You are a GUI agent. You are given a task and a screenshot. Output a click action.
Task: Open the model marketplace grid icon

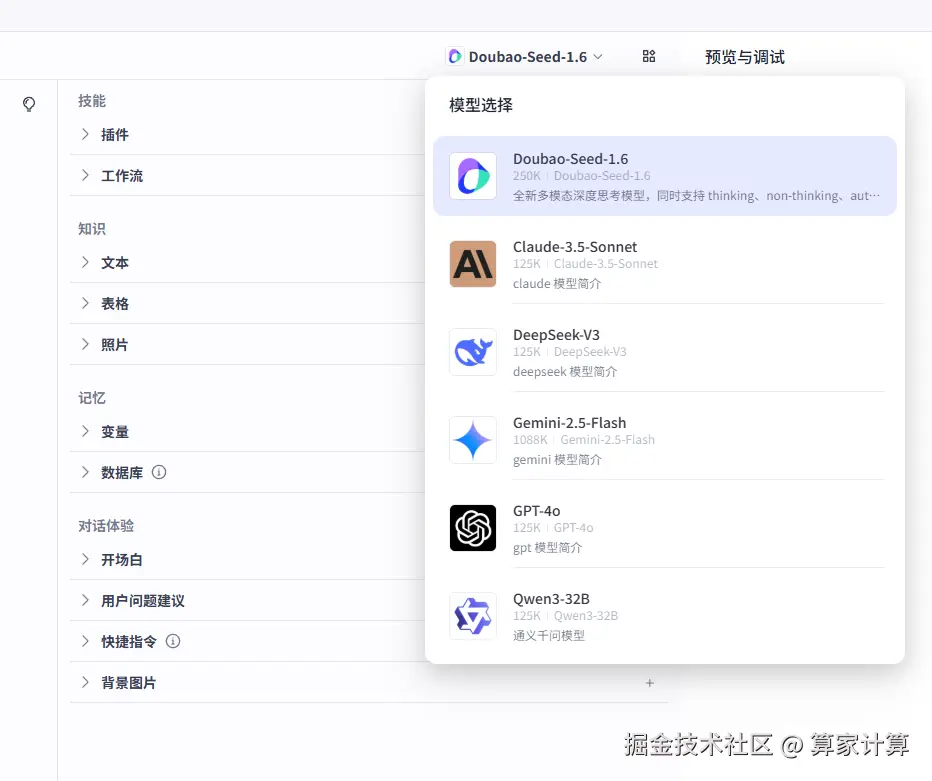pyautogui.click(x=648, y=56)
